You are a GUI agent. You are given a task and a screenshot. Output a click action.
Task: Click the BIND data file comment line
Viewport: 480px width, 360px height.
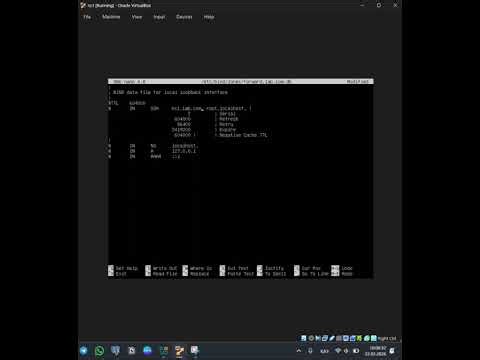(x=169, y=92)
